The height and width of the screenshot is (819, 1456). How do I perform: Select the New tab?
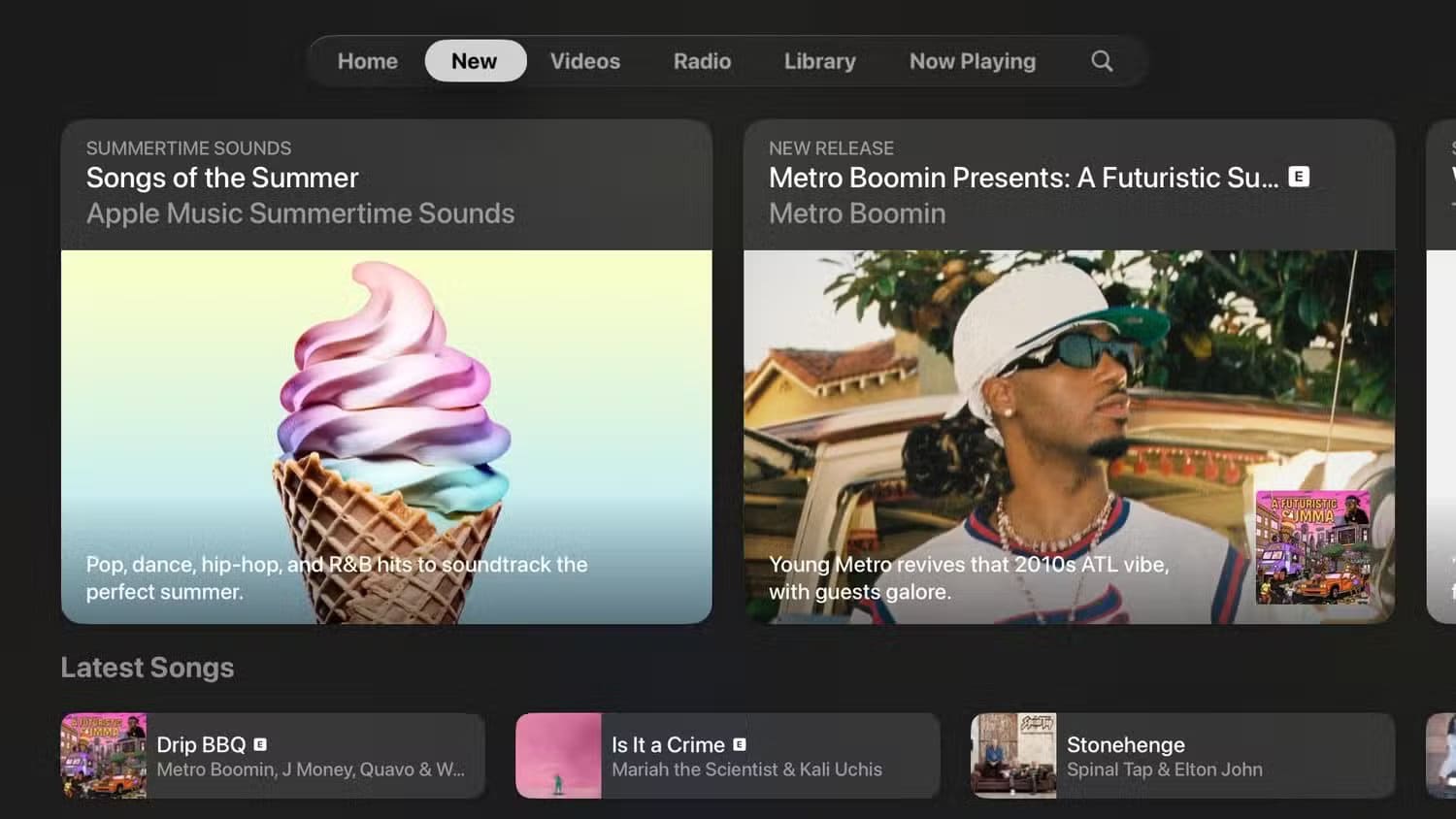click(x=475, y=61)
